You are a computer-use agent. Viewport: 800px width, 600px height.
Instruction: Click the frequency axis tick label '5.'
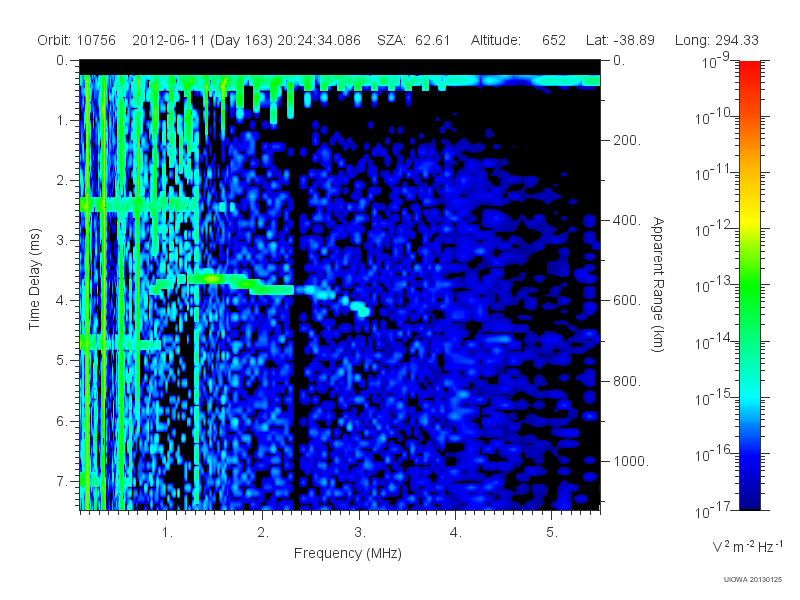(x=552, y=533)
